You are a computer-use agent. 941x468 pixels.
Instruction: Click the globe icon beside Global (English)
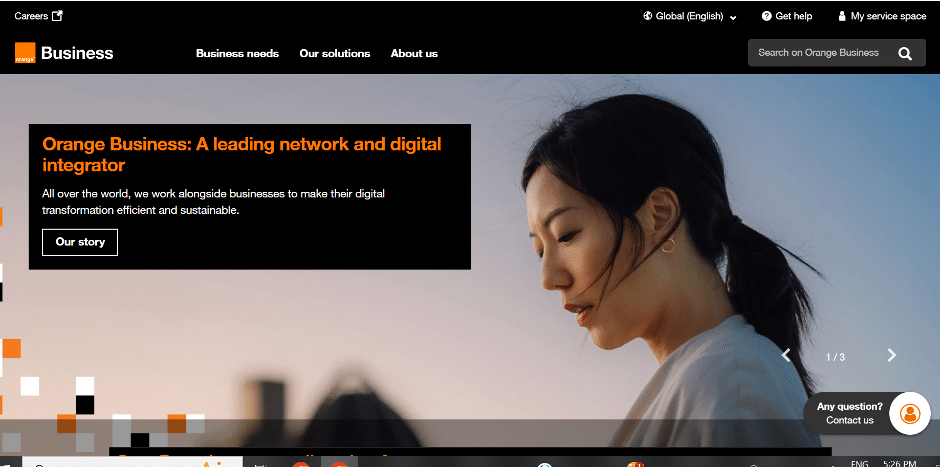pyautogui.click(x=648, y=16)
